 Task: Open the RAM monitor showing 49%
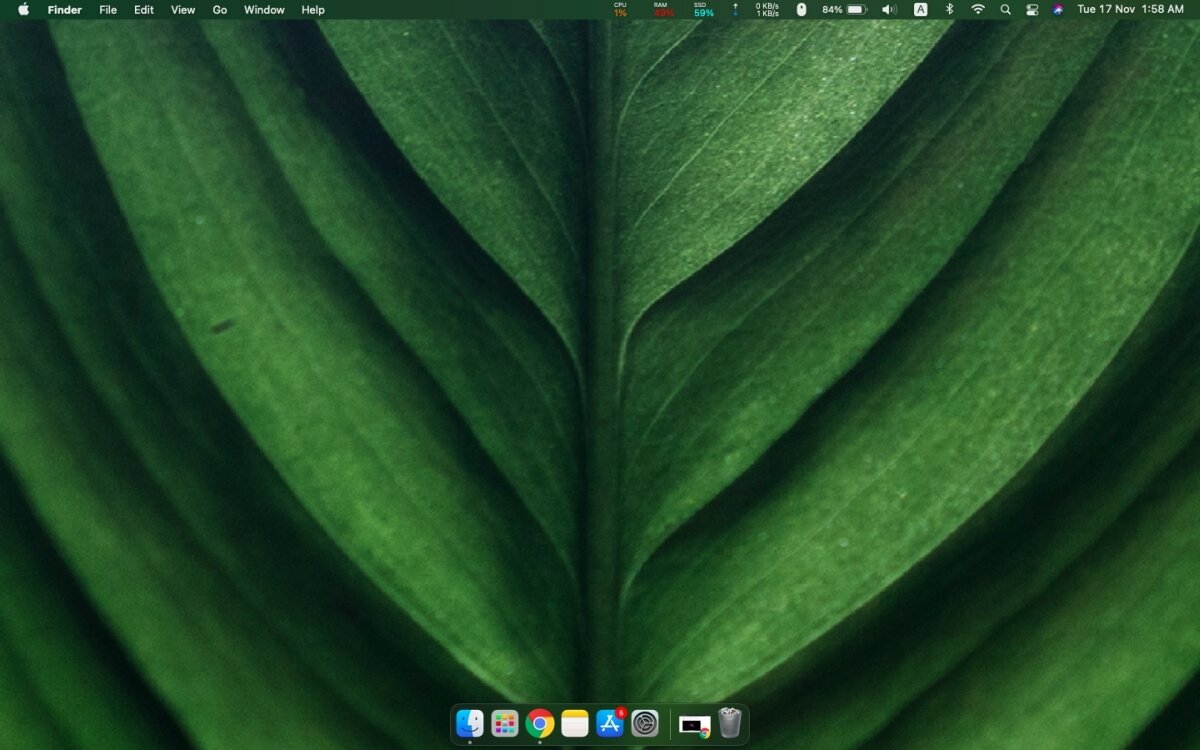[659, 9]
